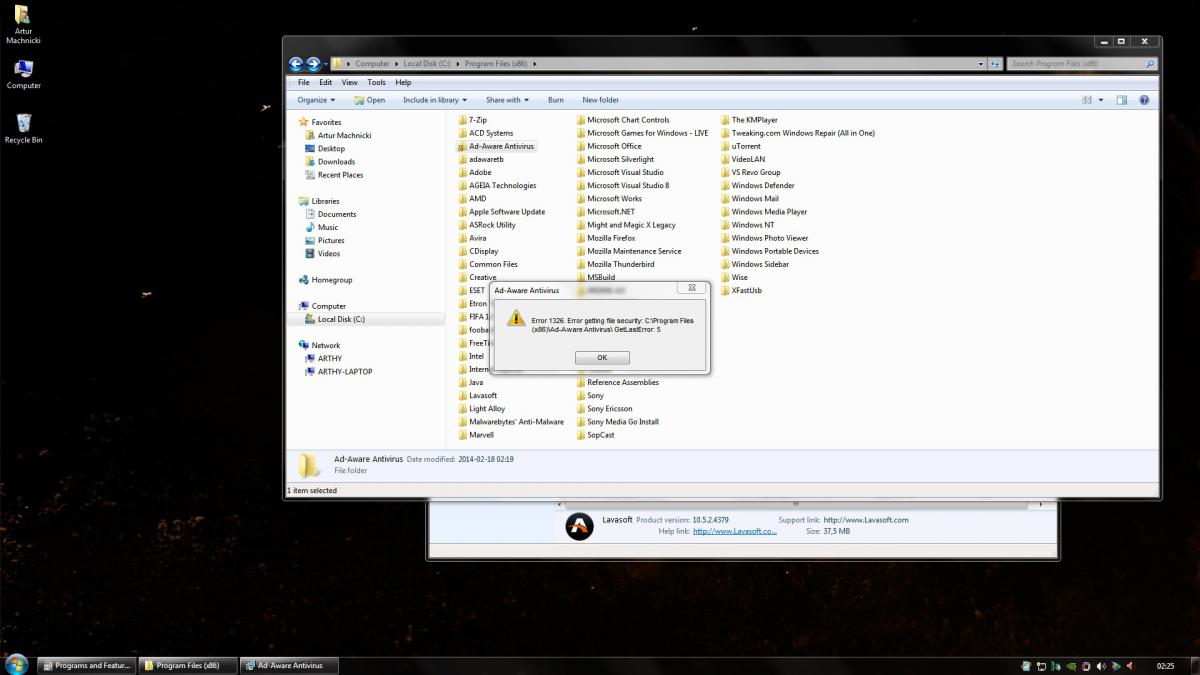Click the change view icon in toolbar
Screen dimensions: 1200x675
pos(1087,100)
